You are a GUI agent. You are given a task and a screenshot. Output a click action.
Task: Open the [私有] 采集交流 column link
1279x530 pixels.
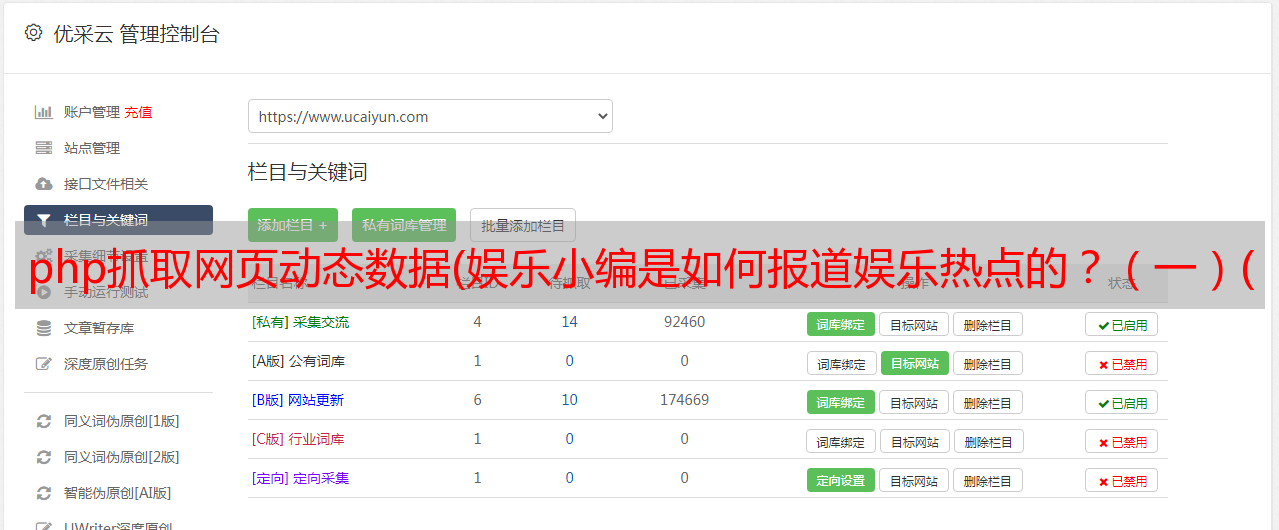click(x=300, y=322)
